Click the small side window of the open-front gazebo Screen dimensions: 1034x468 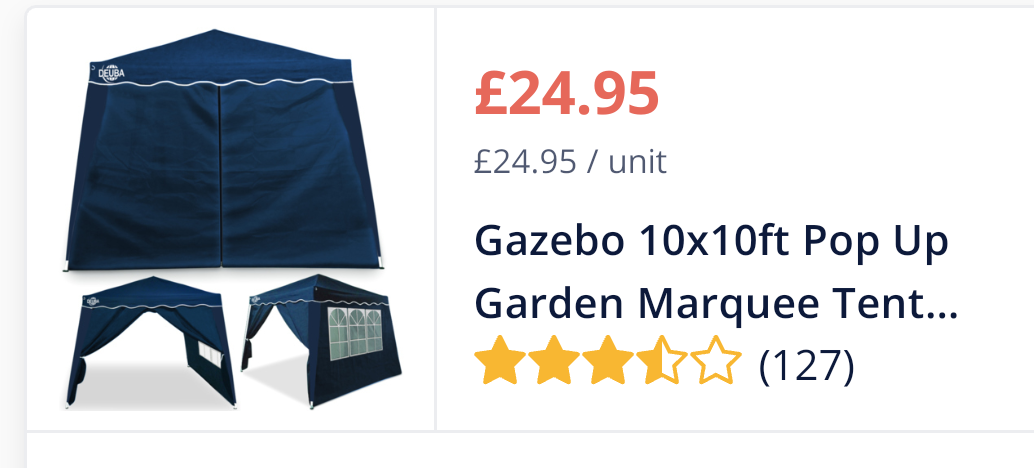[x=210, y=361]
